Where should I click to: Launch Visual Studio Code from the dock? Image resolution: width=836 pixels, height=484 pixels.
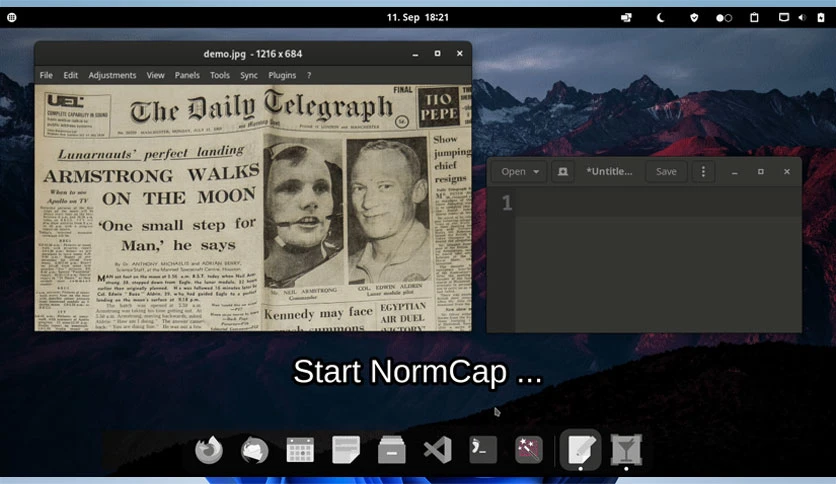pyautogui.click(x=438, y=450)
